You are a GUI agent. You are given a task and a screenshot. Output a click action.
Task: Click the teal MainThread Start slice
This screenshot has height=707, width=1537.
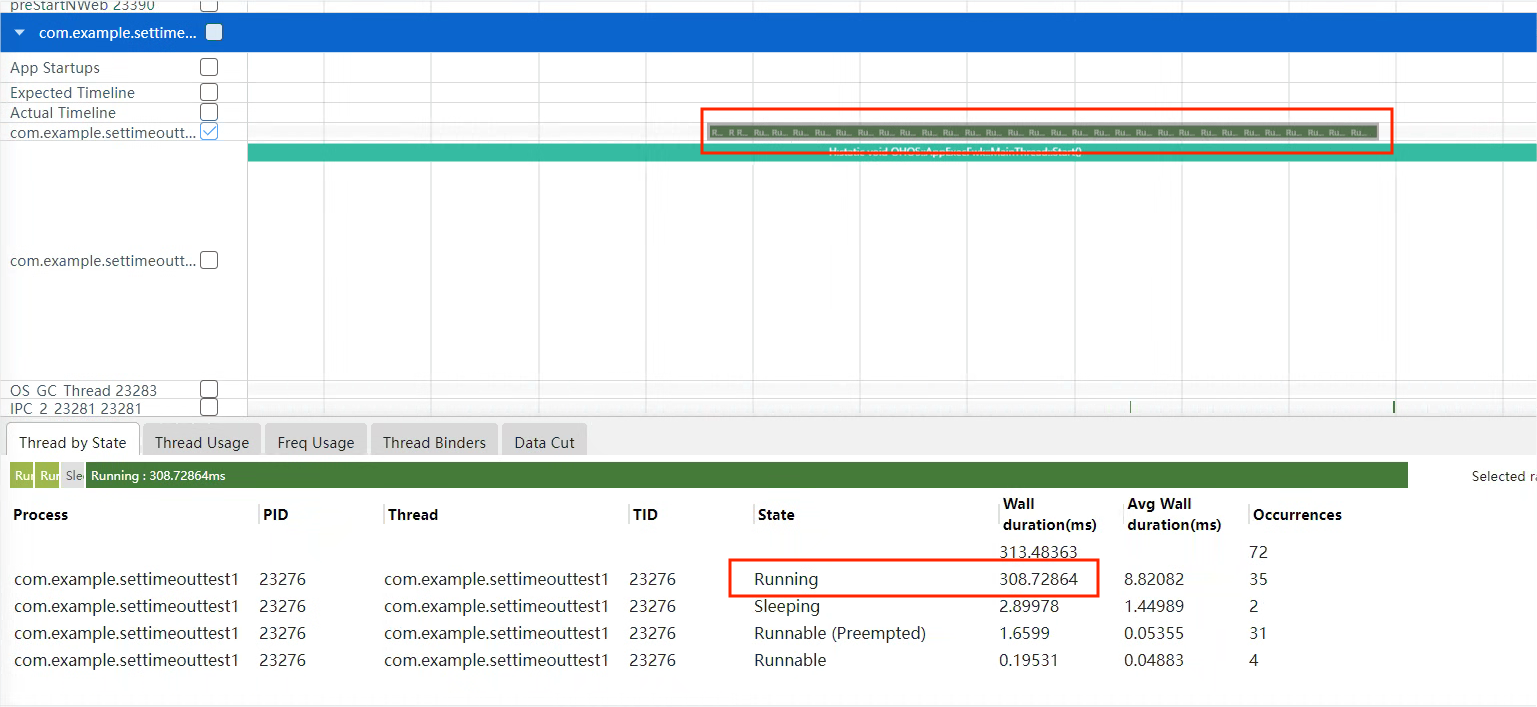pos(892,152)
